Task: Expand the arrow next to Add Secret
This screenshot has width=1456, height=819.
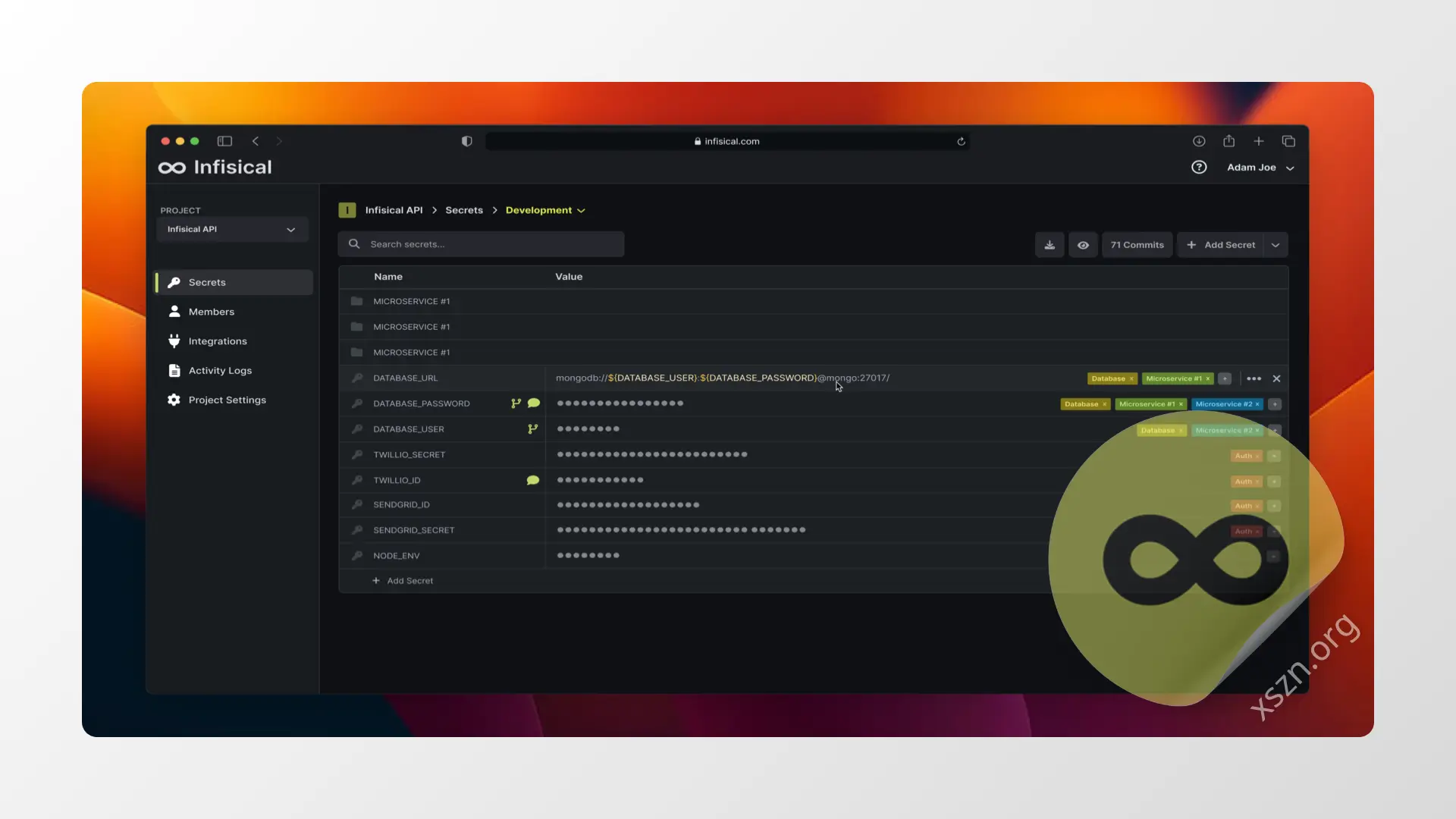Action: (x=1276, y=245)
